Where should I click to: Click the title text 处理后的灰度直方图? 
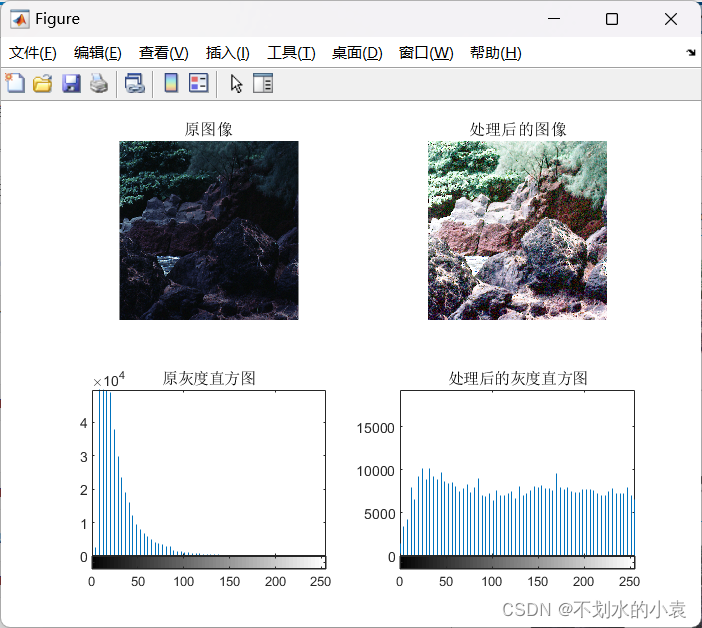click(518, 379)
